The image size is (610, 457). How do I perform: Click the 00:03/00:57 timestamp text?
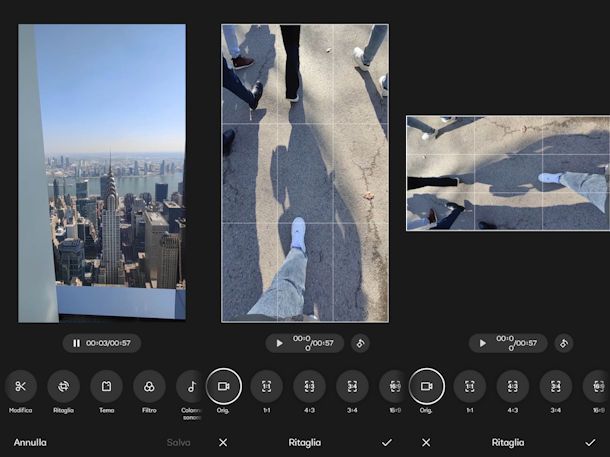click(x=108, y=343)
